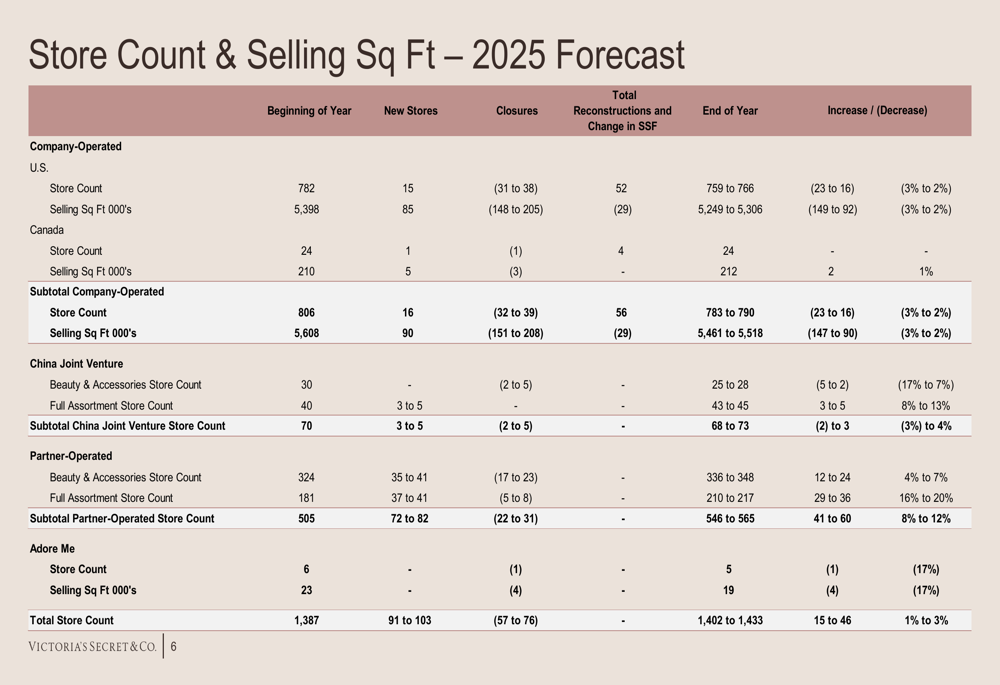Select the Adore Me section heading
1000x685 pixels.
[x=52, y=549]
